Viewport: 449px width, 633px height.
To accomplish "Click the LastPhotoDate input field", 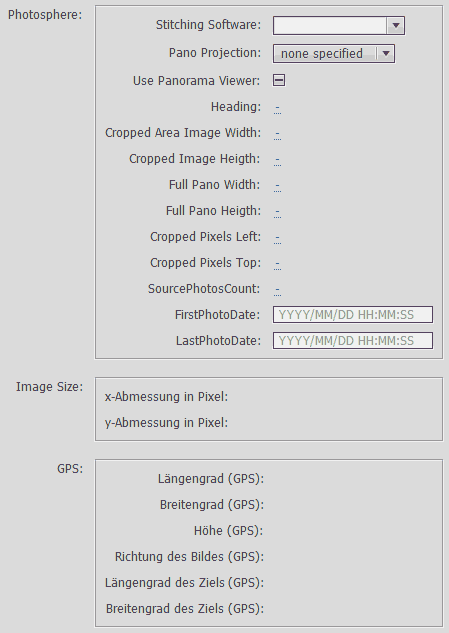I will coord(353,341).
